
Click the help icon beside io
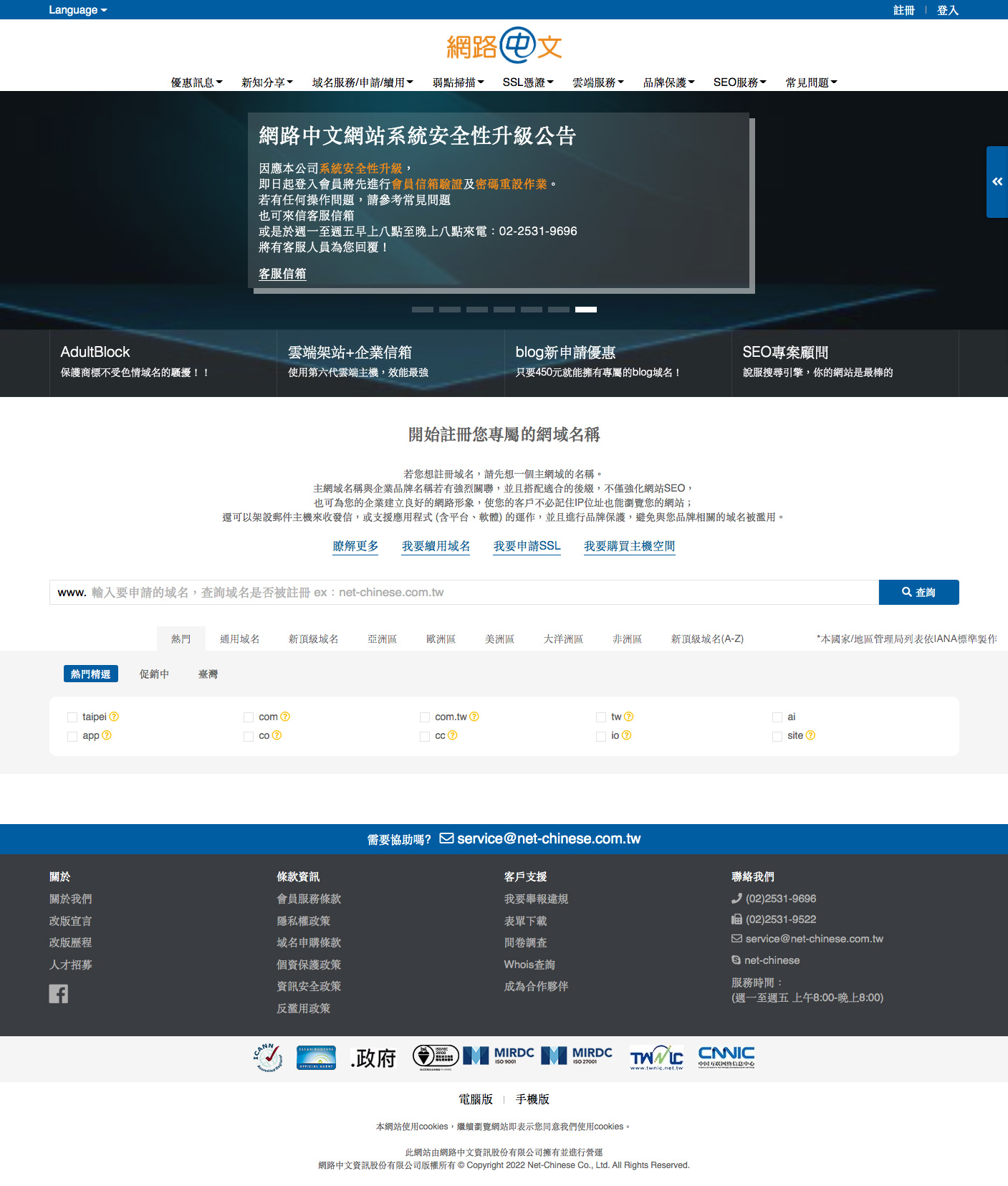(x=626, y=735)
